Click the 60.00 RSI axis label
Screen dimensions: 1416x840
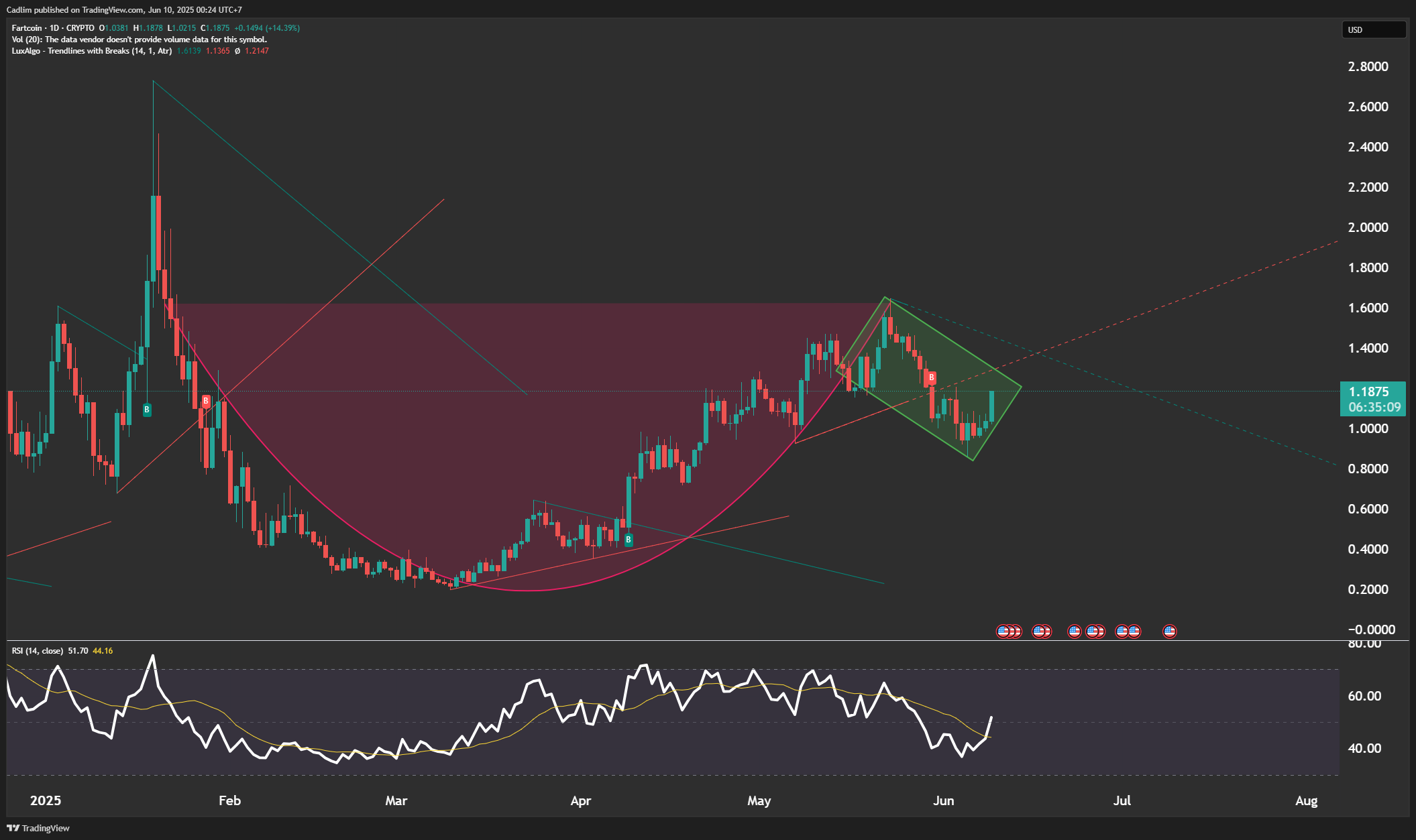click(x=1365, y=696)
